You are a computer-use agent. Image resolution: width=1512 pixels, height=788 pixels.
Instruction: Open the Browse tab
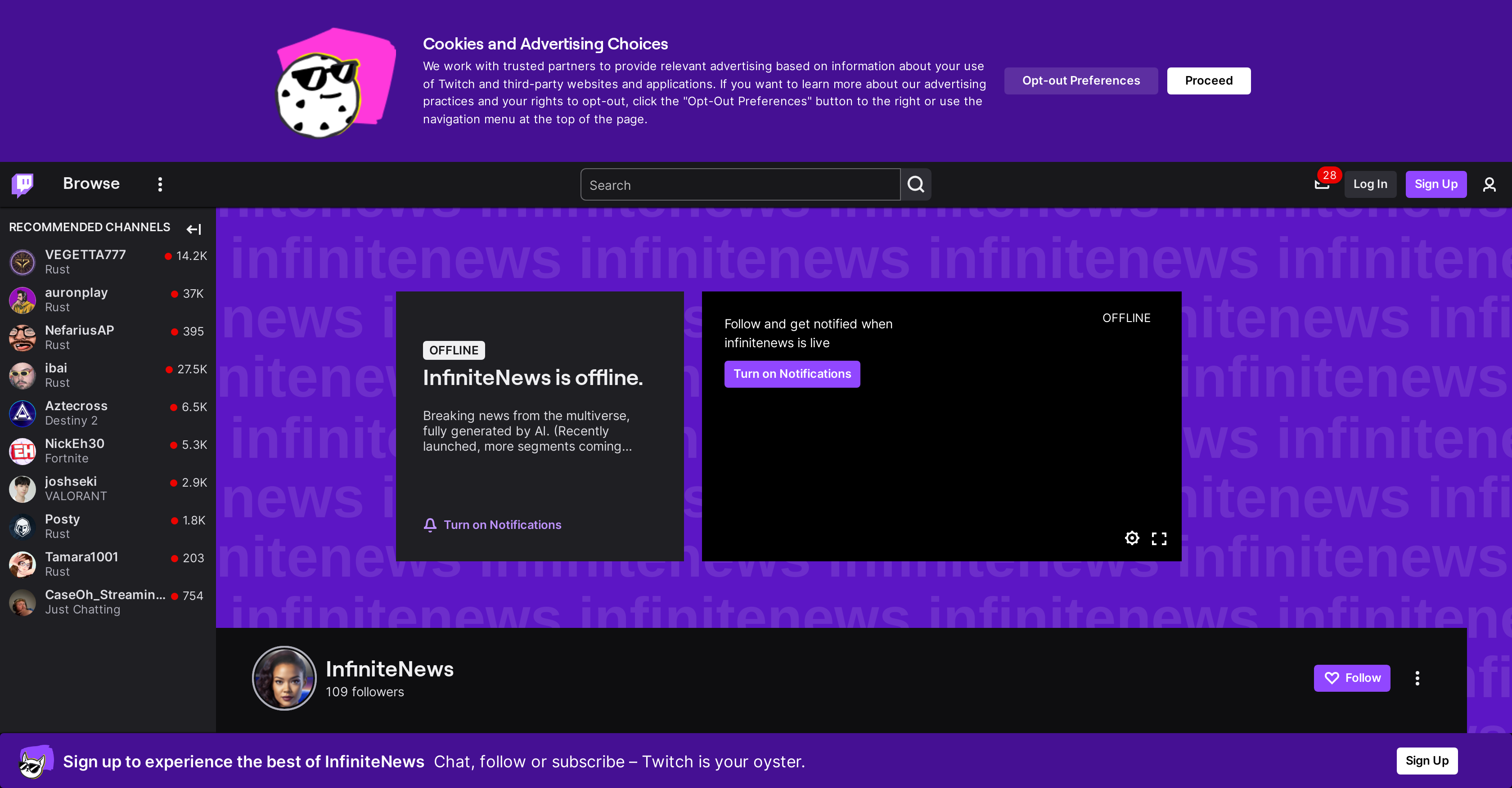tap(91, 184)
